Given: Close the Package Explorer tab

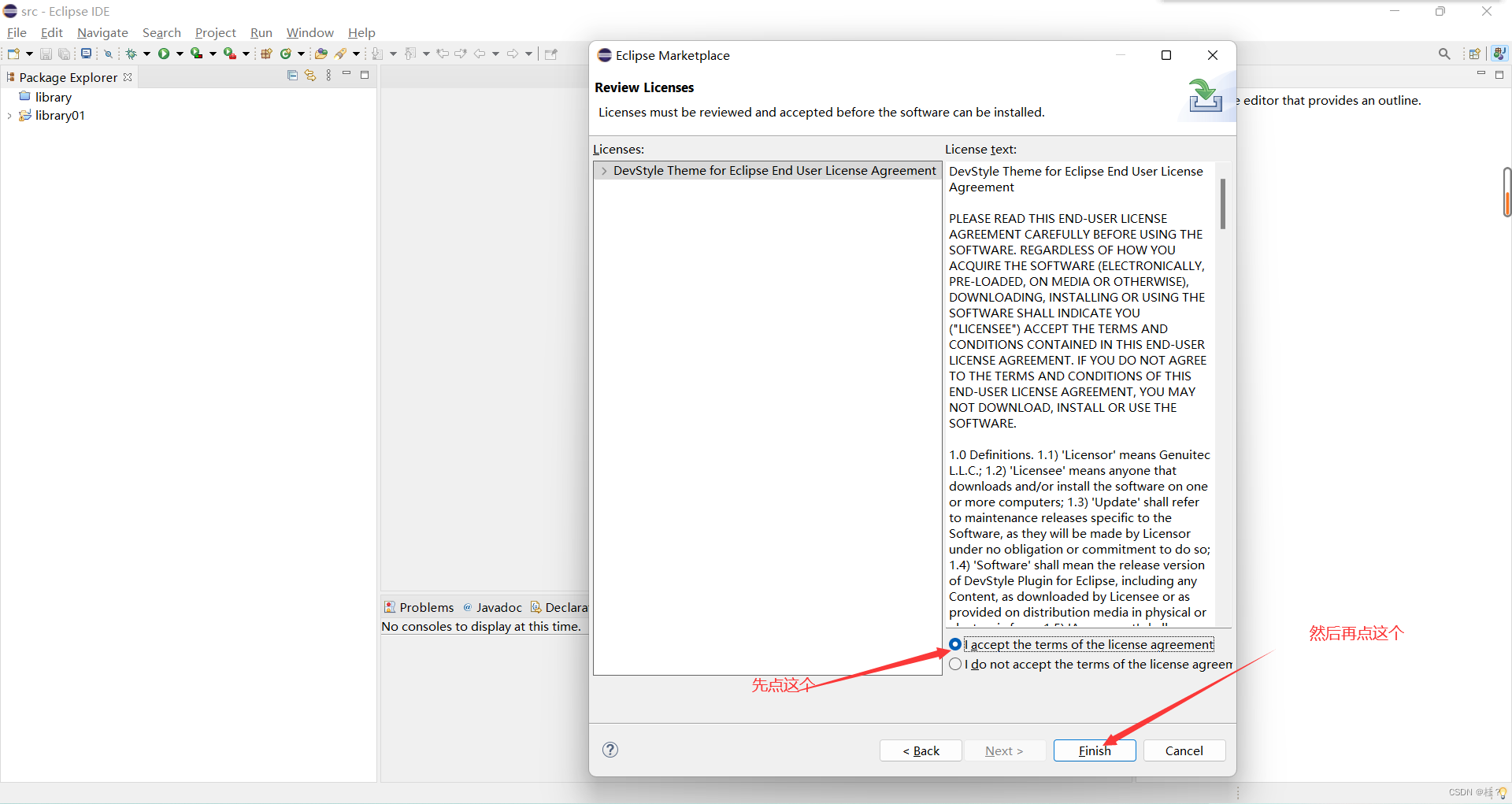Looking at the screenshot, I should tap(128, 77).
